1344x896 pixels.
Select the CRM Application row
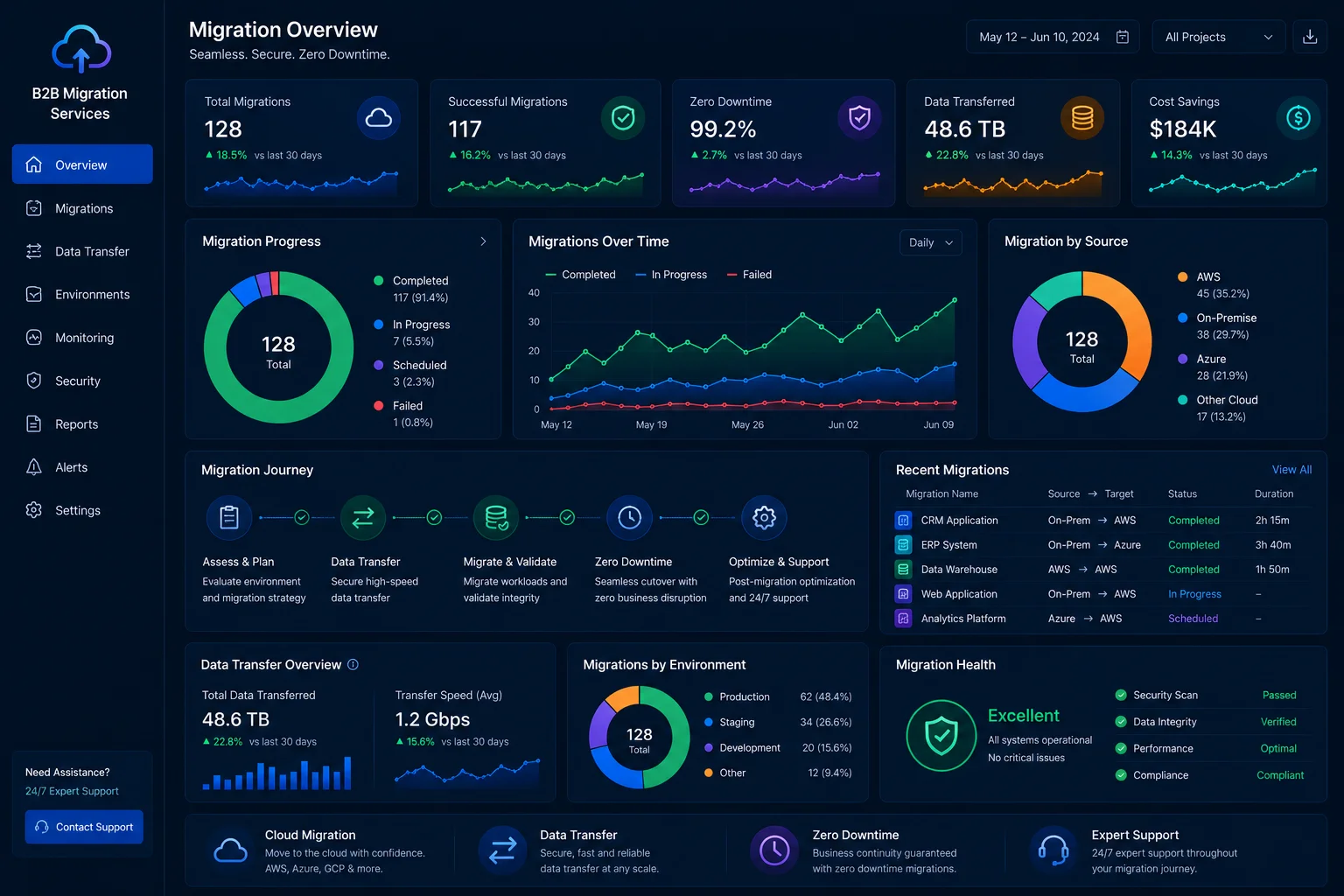point(1103,521)
